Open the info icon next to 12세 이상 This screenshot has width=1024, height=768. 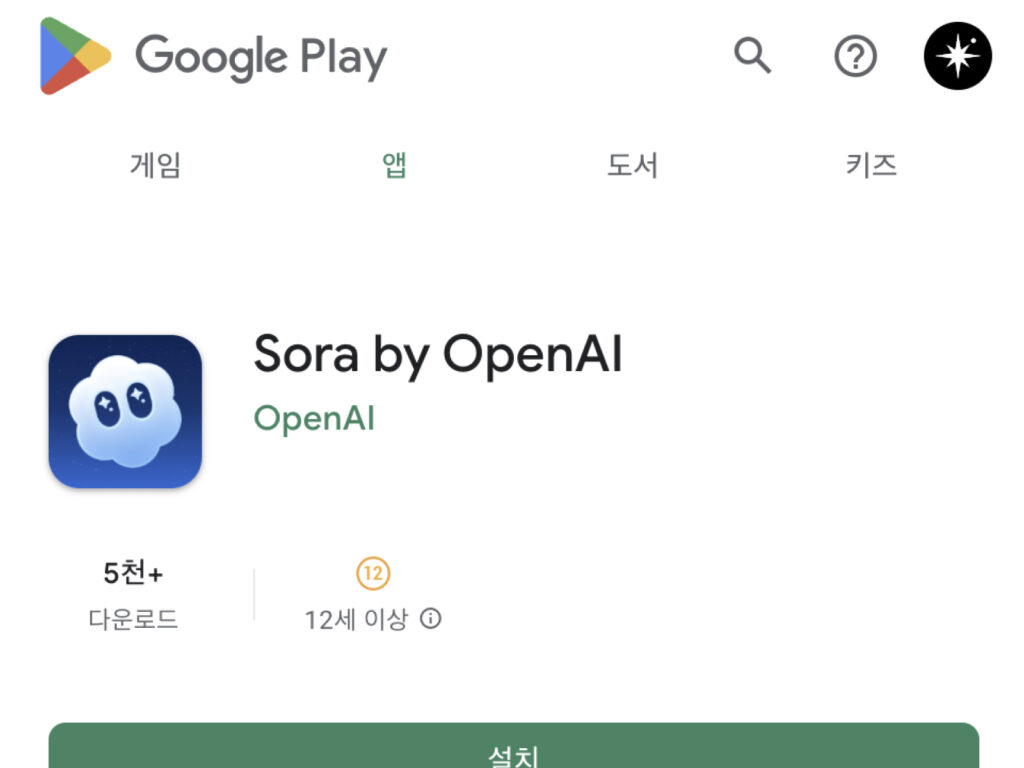(430, 618)
